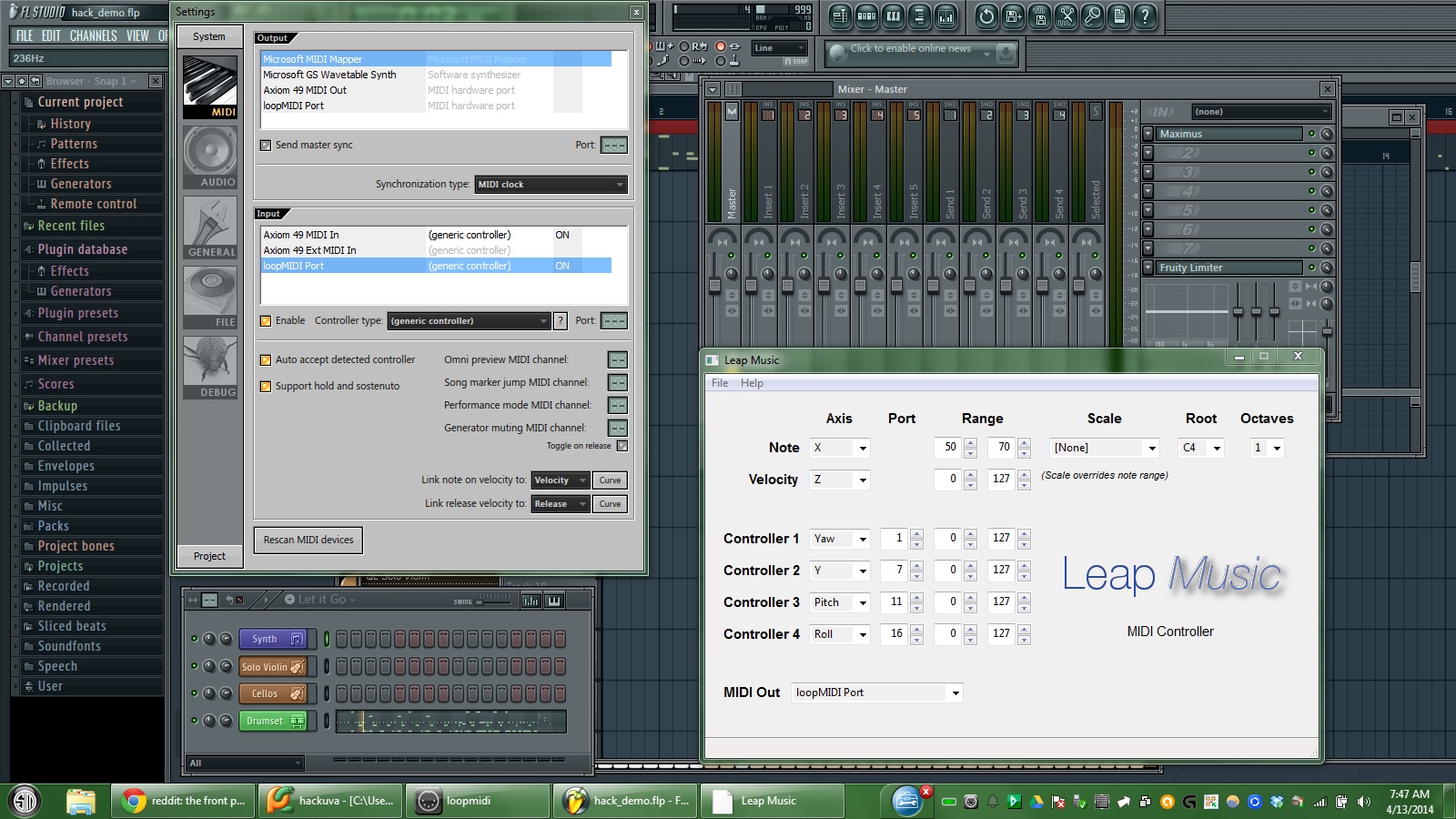Click the Windows Start button
Image resolution: width=1456 pixels, height=819 pixels.
click(x=25, y=801)
